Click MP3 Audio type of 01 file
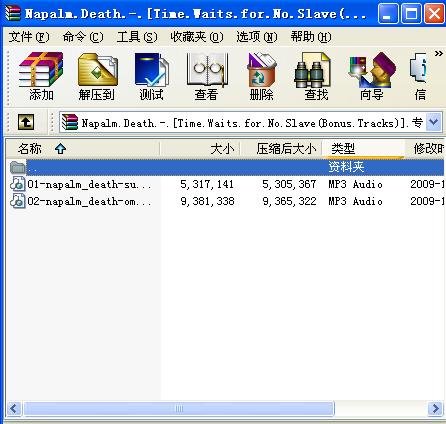This screenshot has height=424, width=446. pyautogui.click(x=355, y=184)
